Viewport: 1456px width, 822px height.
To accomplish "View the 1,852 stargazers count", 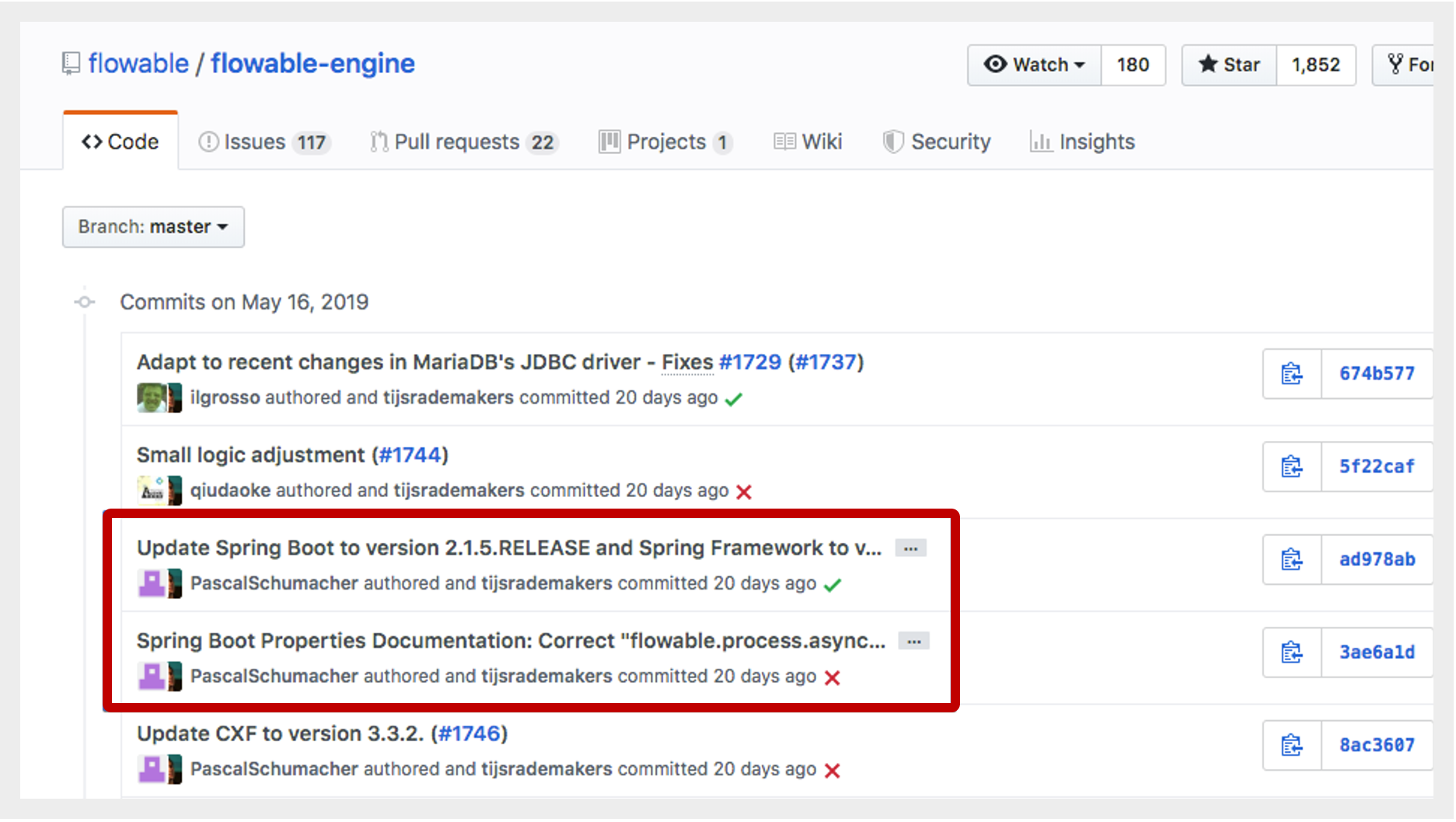I will [x=1316, y=65].
